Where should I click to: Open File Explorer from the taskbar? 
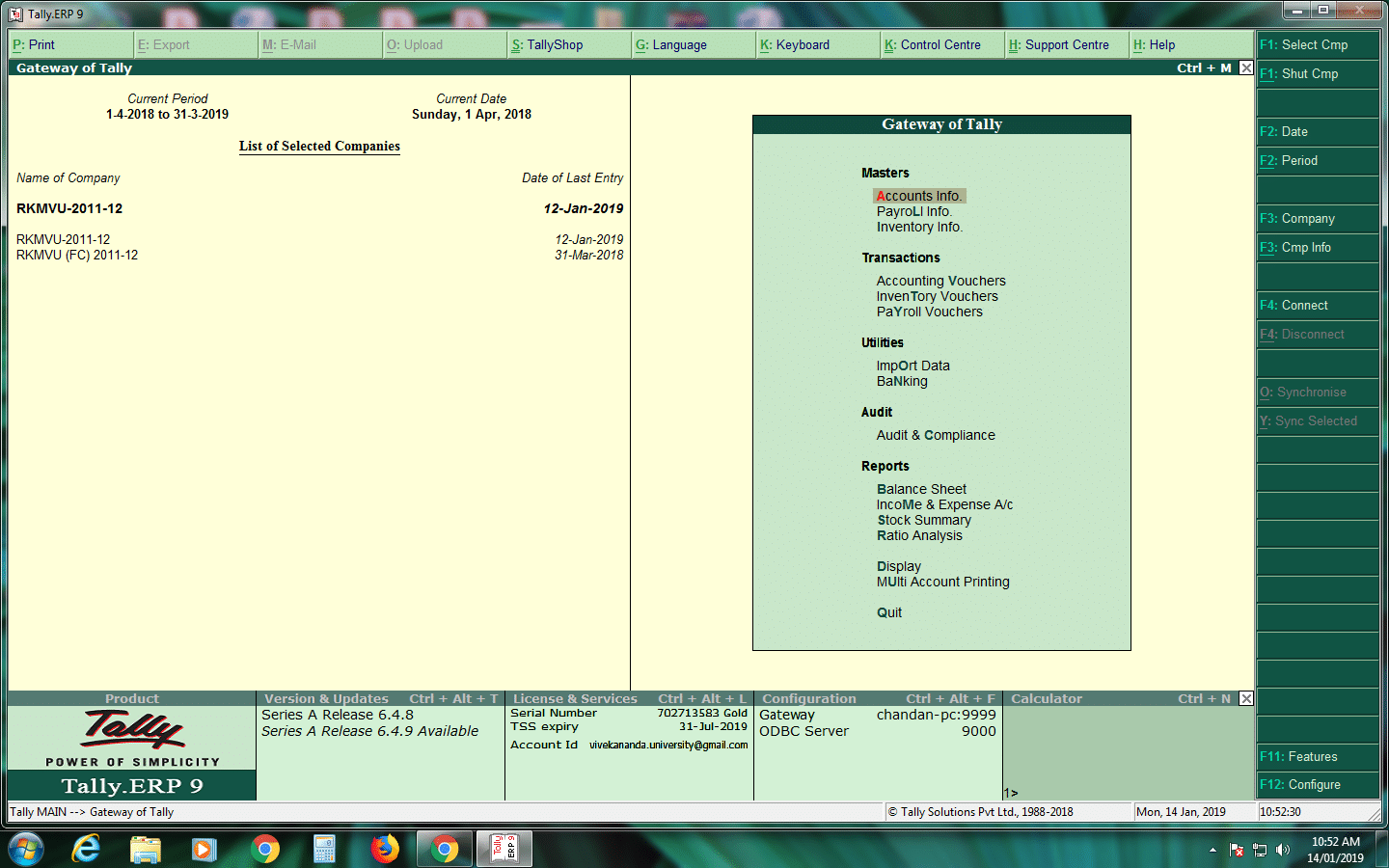(147, 849)
